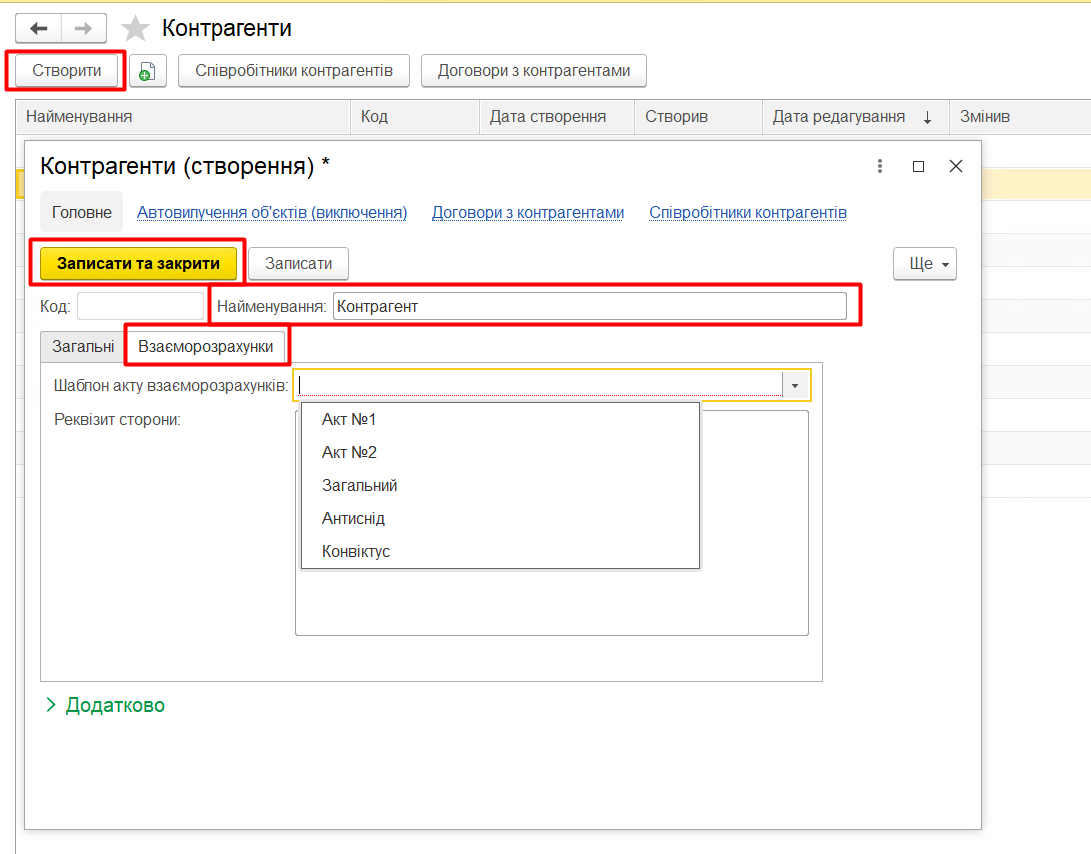Click into the Найменування input field
This screenshot has width=1091, height=854.
pos(589,306)
